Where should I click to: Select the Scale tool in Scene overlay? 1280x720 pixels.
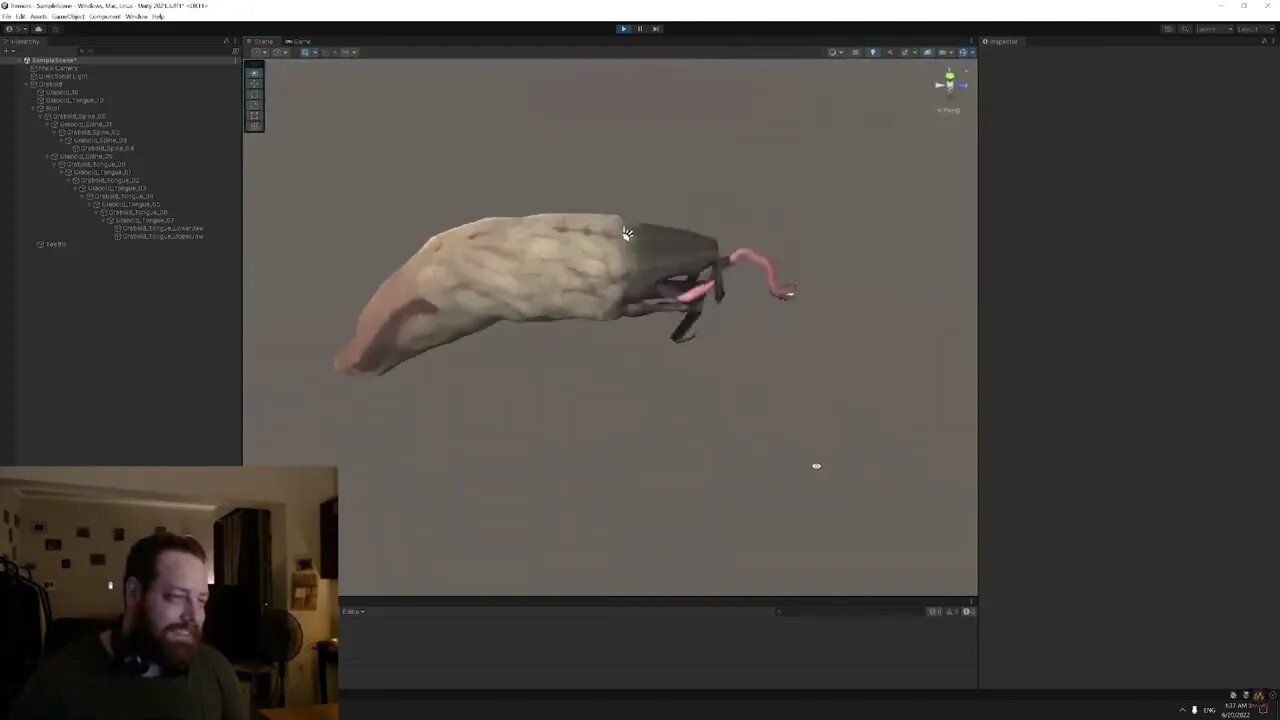click(254, 104)
